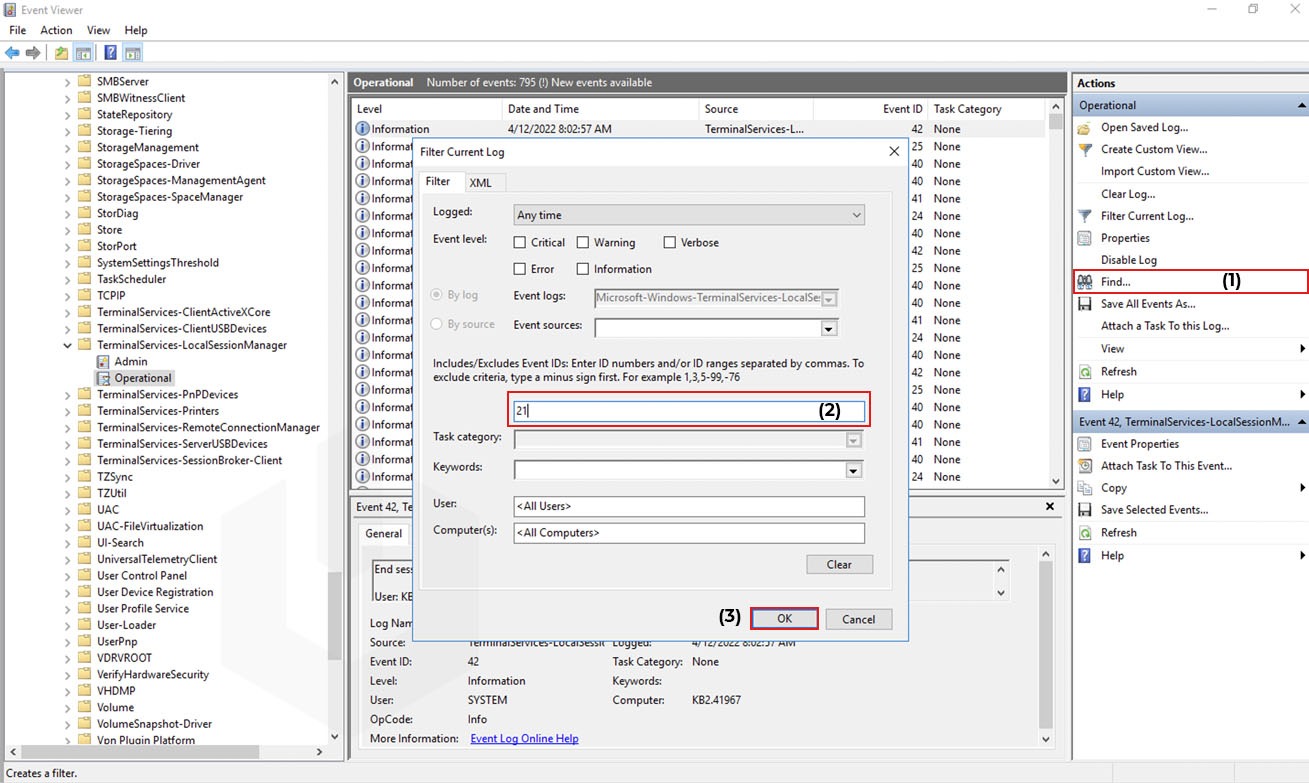Open Event Log Online Help link

pos(524,738)
